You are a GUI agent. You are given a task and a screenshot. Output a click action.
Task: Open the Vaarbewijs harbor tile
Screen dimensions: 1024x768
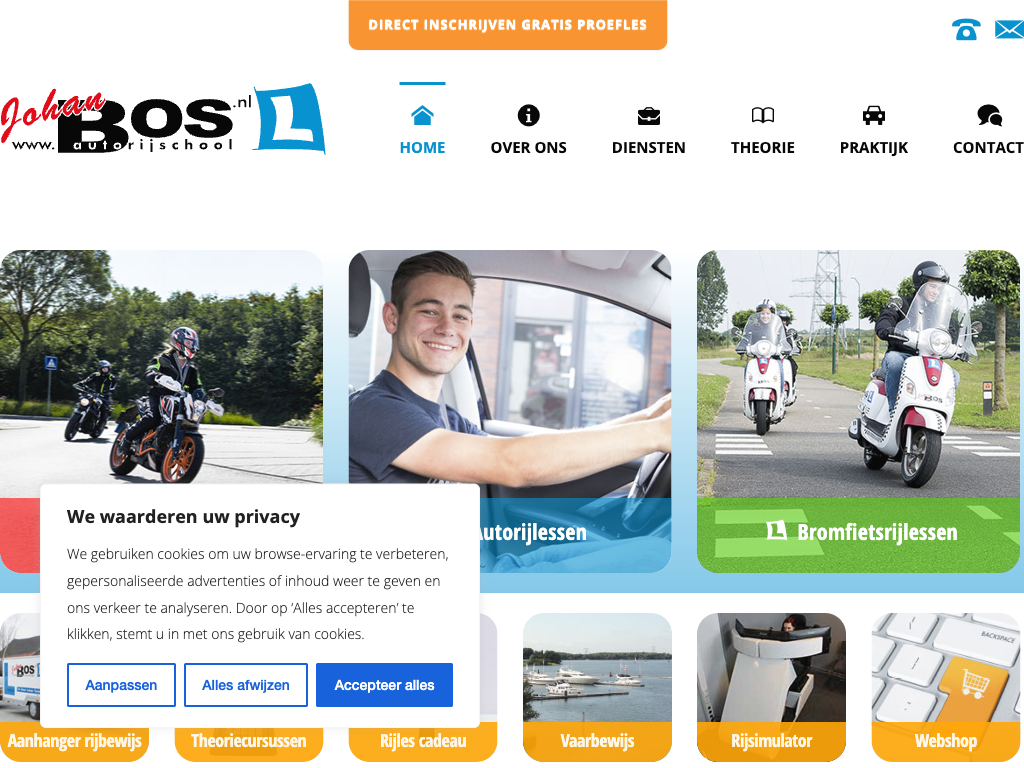tap(597, 687)
